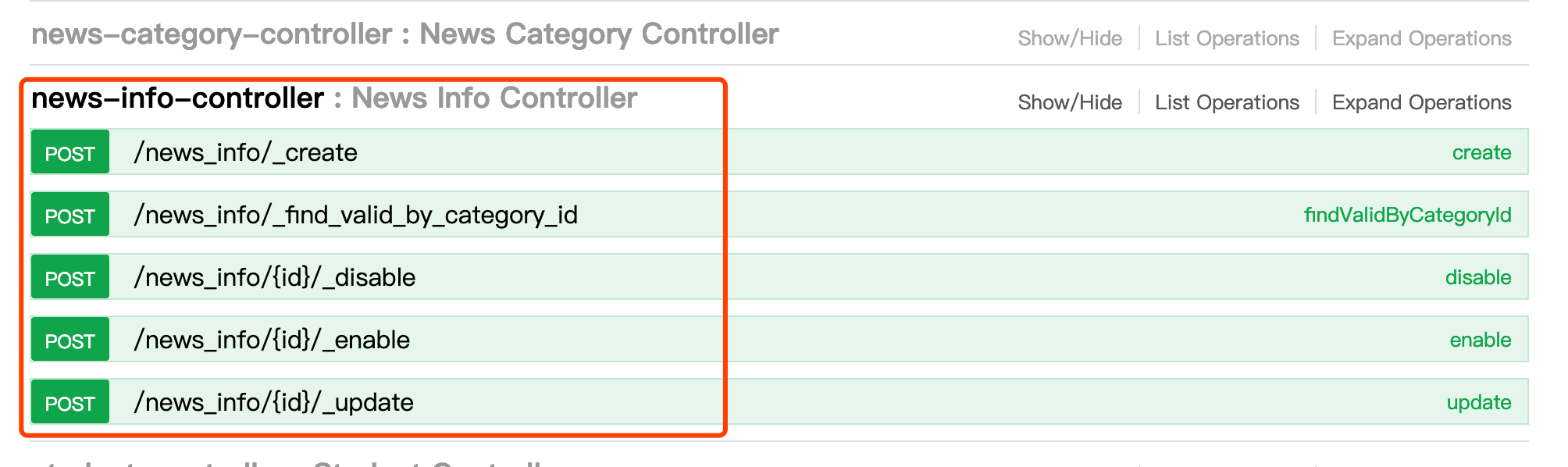The width and height of the screenshot is (1568, 467).
Task: Click the create operation name link
Action: 1481,153
